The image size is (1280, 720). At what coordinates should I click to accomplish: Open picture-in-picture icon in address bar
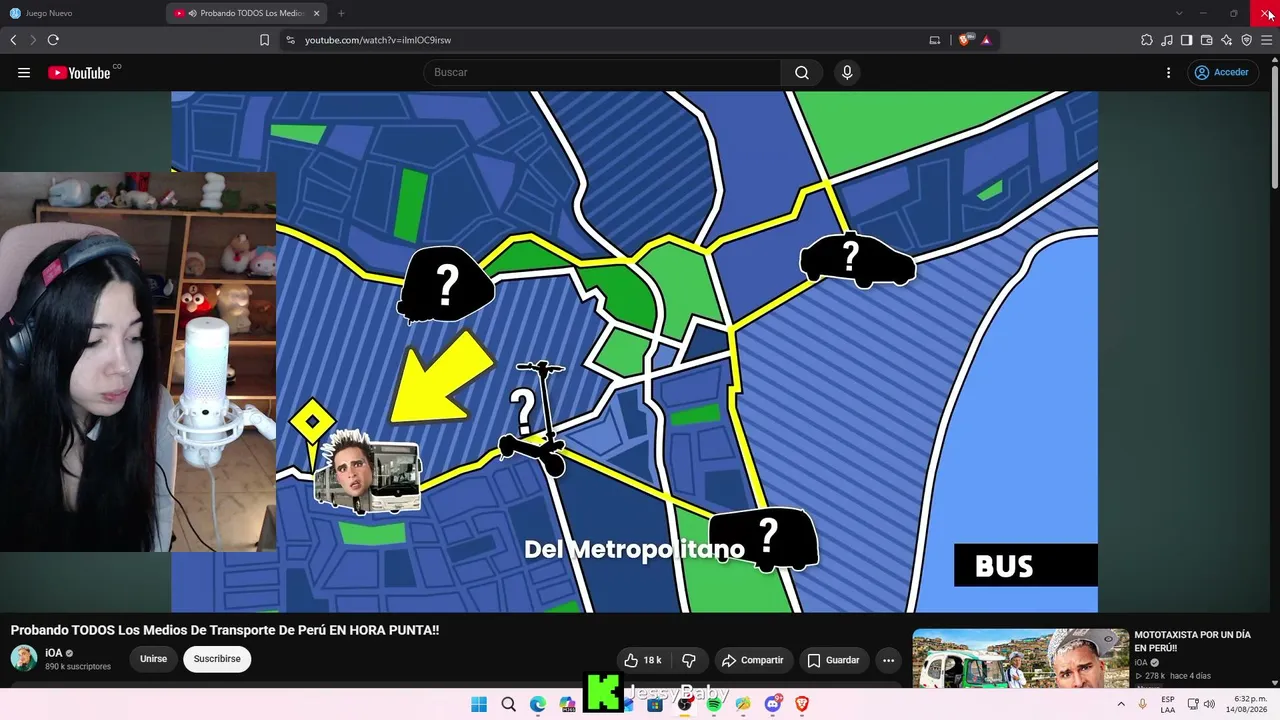tap(935, 40)
